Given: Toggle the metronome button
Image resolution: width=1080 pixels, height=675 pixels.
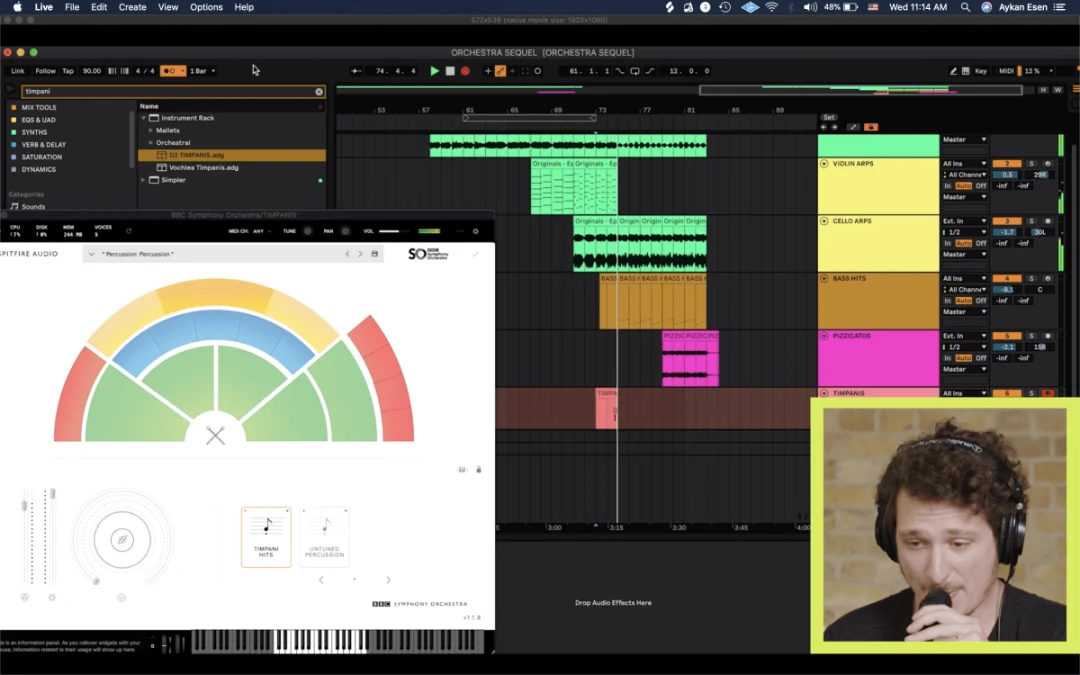Looking at the screenshot, I should tap(172, 71).
